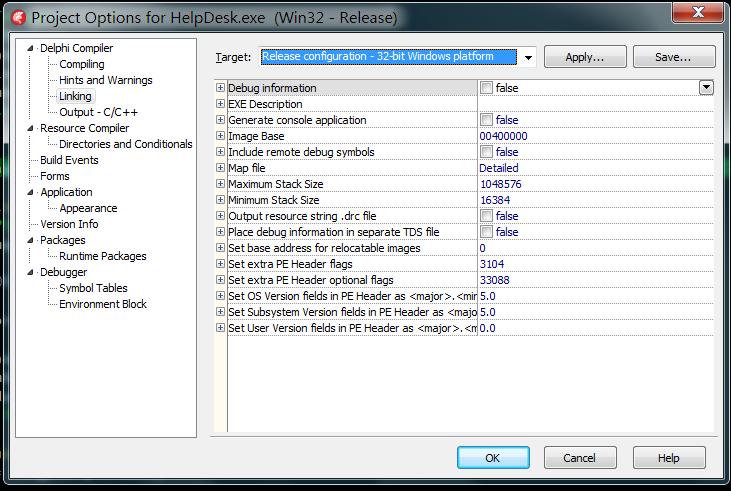Enable Include remote debug symbols checkbox
This screenshot has height=491, width=731.
[x=486, y=152]
